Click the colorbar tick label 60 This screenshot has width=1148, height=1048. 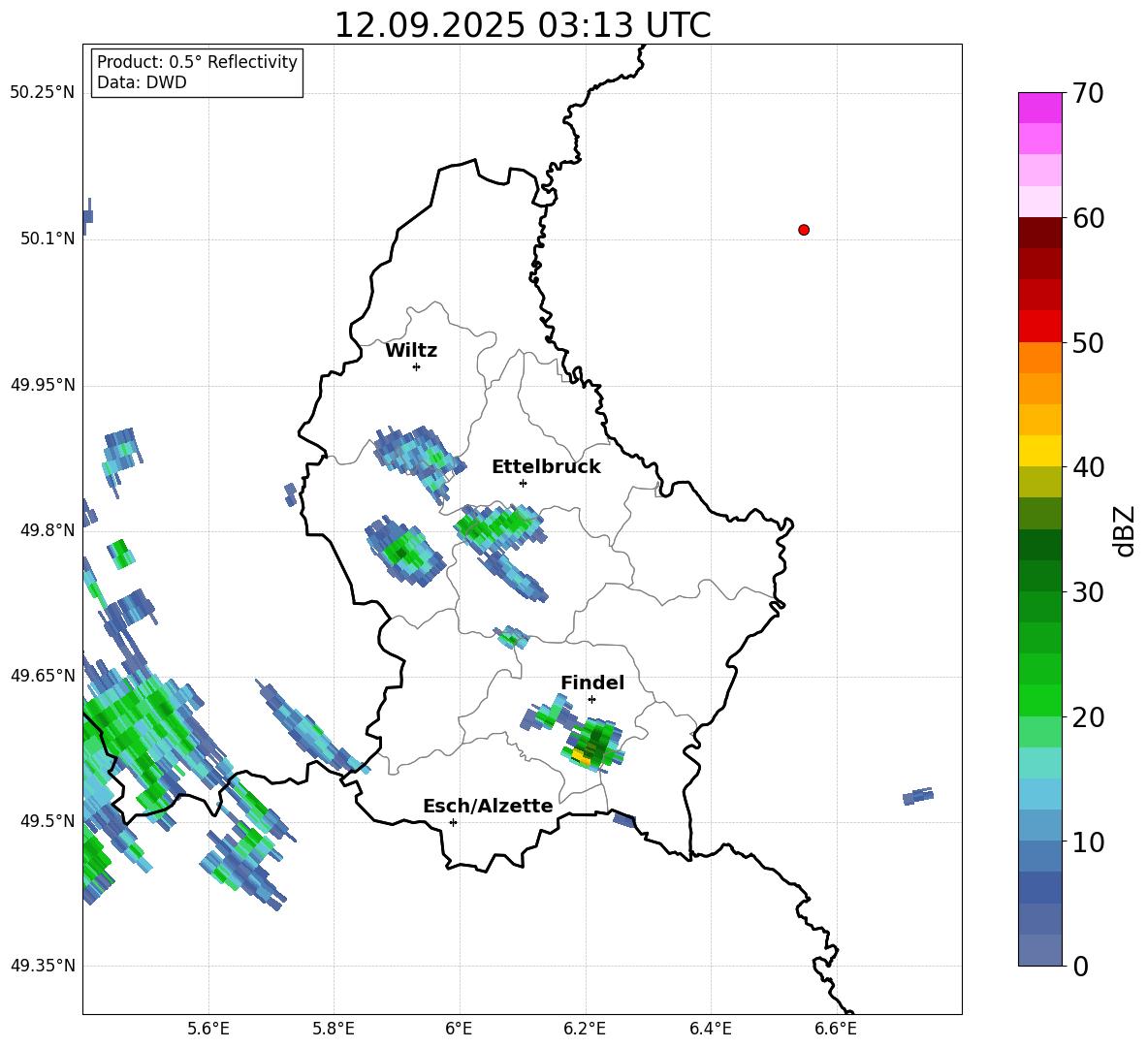[x=1088, y=218]
